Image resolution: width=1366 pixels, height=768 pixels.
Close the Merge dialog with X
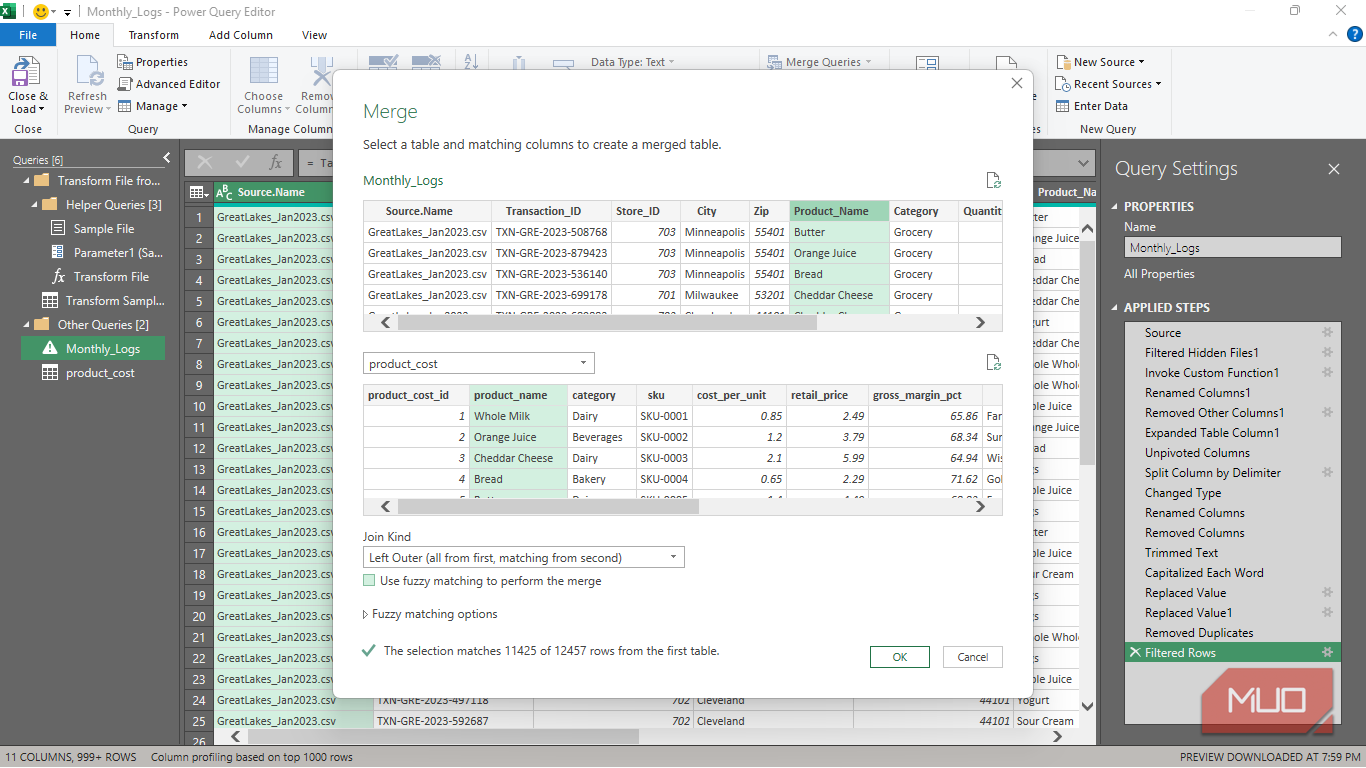pyautogui.click(x=1017, y=84)
